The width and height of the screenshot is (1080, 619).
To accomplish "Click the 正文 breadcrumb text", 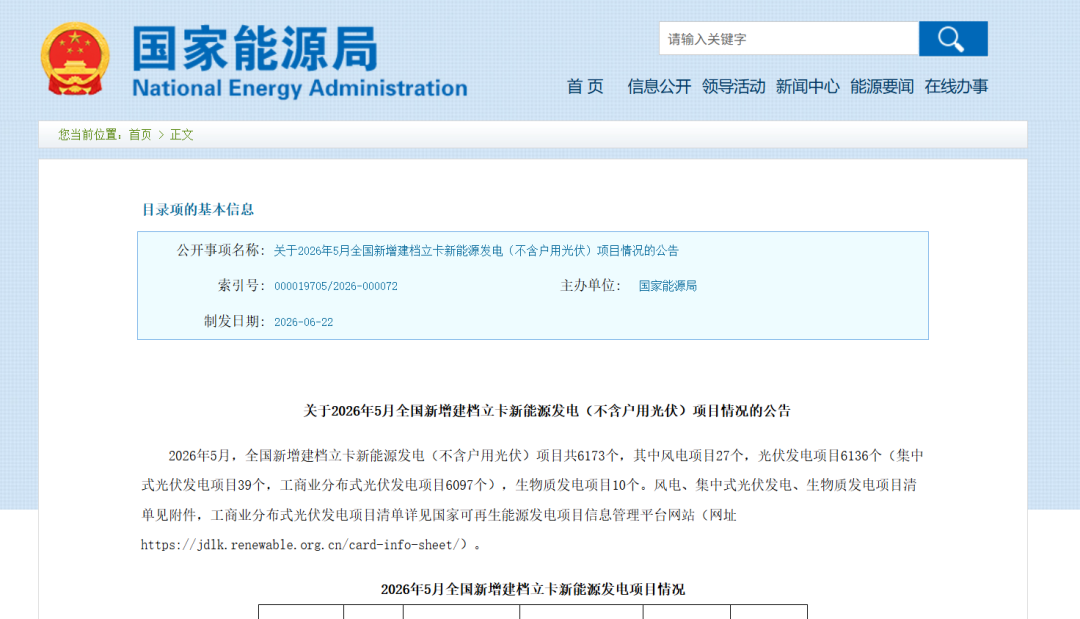I will pos(182,135).
